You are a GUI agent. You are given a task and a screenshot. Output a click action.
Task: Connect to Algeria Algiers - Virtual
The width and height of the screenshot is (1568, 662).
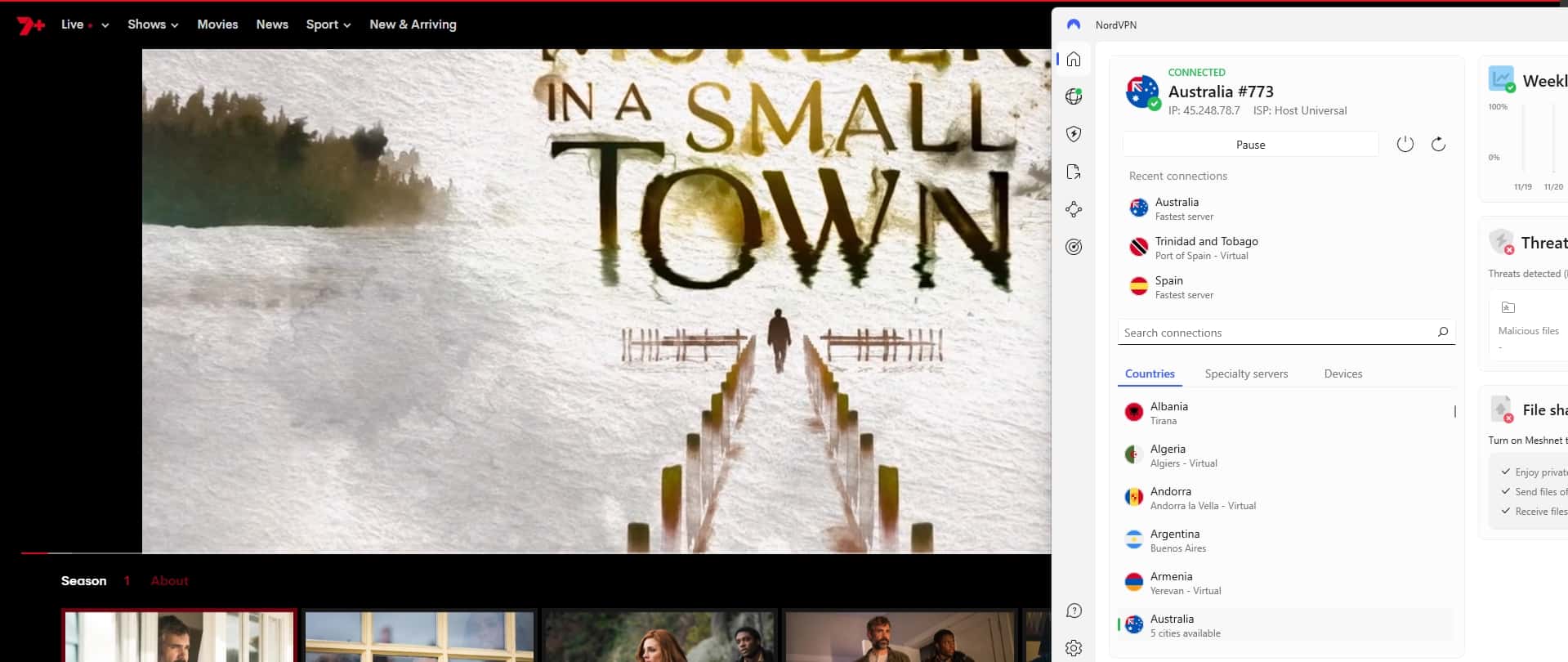1284,455
